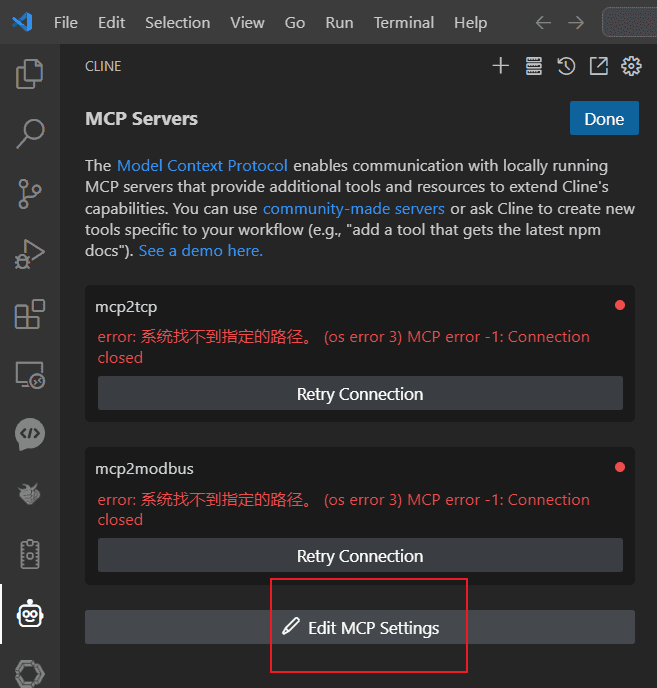Open the Model Context Protocol link
657x688 pixels.
tap(202, 165)
